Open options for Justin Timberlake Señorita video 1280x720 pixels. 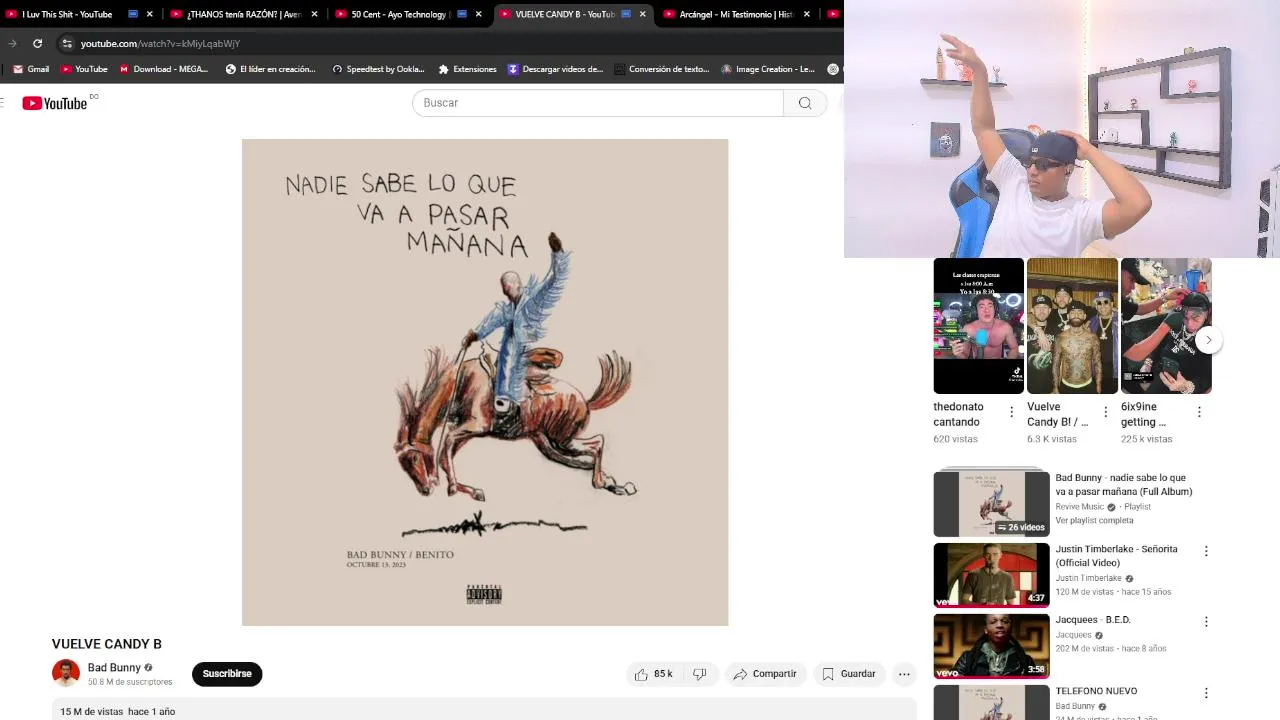(x=1206, y=551)
